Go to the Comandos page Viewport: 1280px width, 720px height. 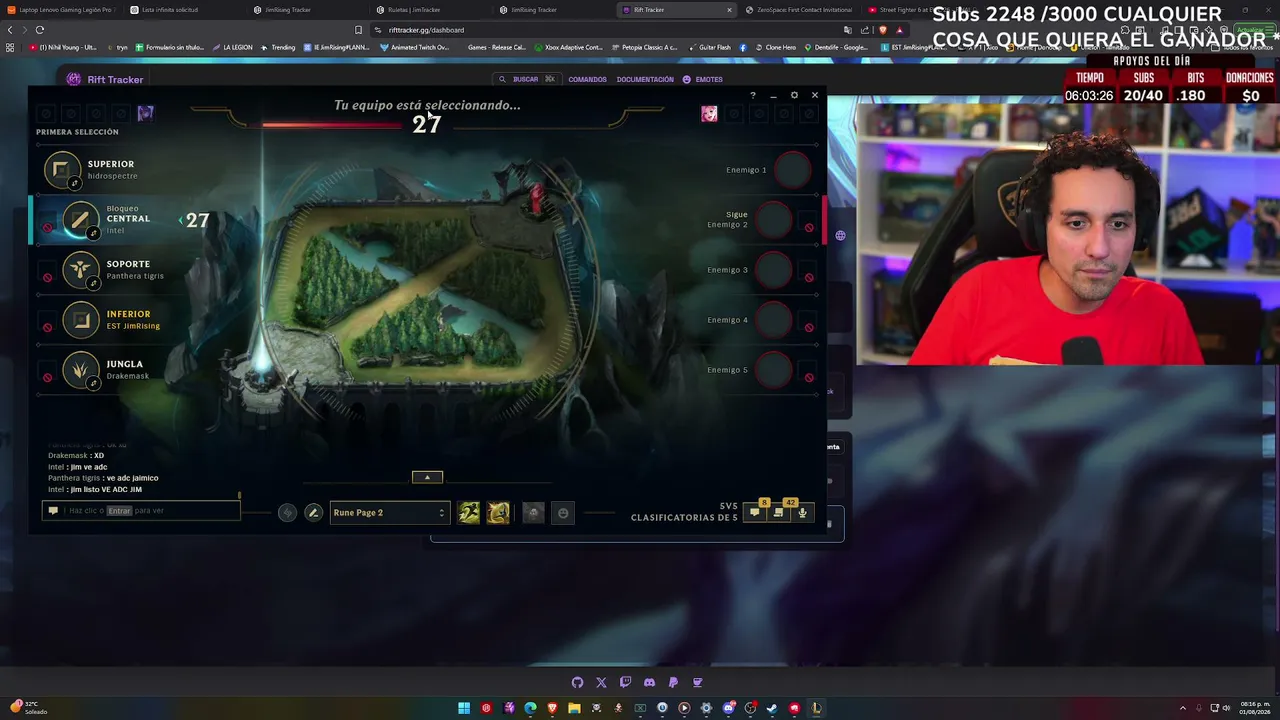(587, 79)
